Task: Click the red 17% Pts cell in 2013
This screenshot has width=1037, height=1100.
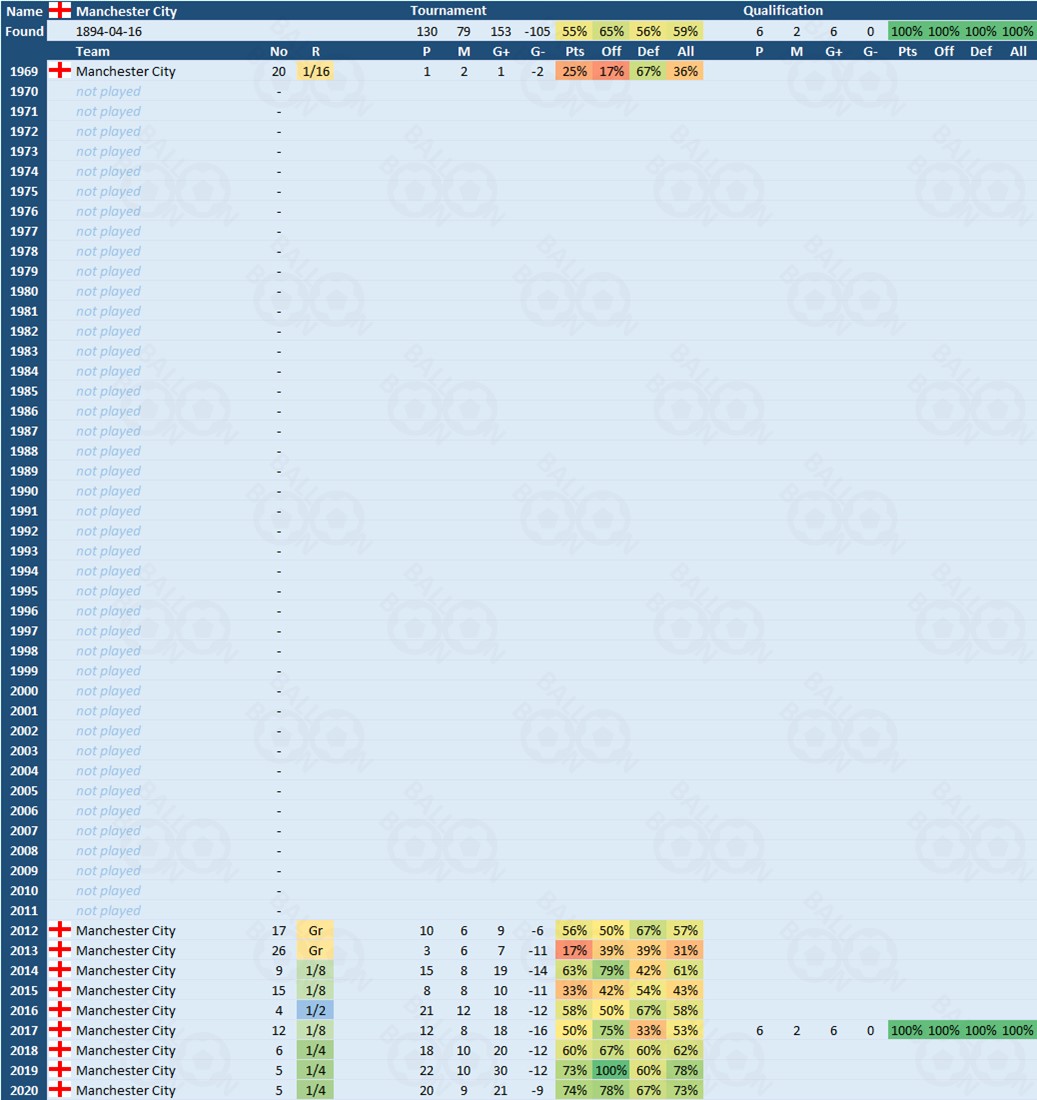Action: point(574,950)
